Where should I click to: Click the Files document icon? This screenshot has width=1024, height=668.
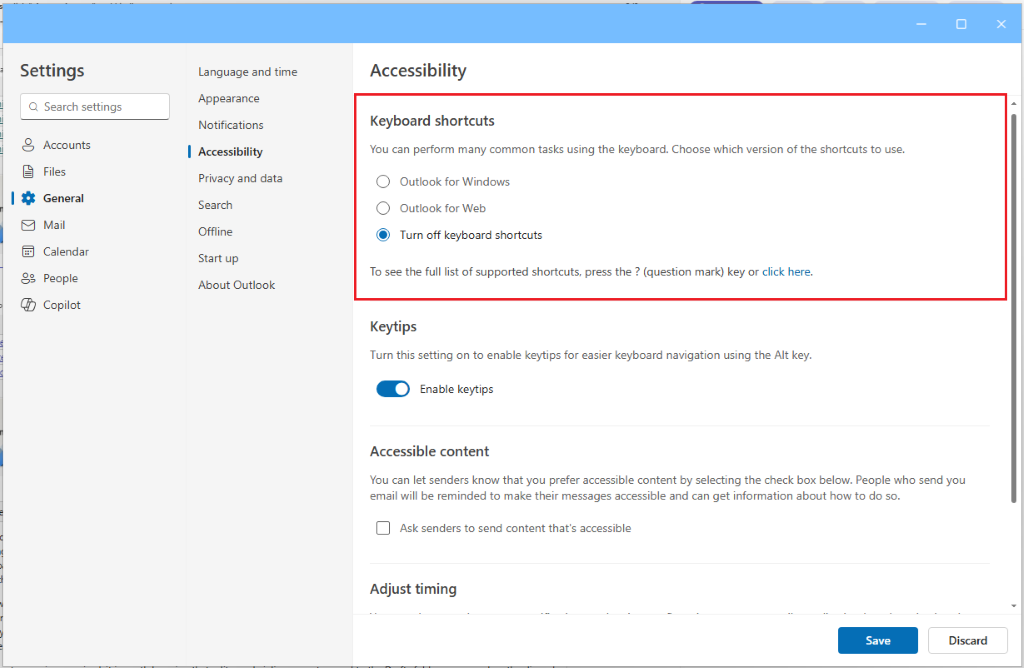click(28, 172)
